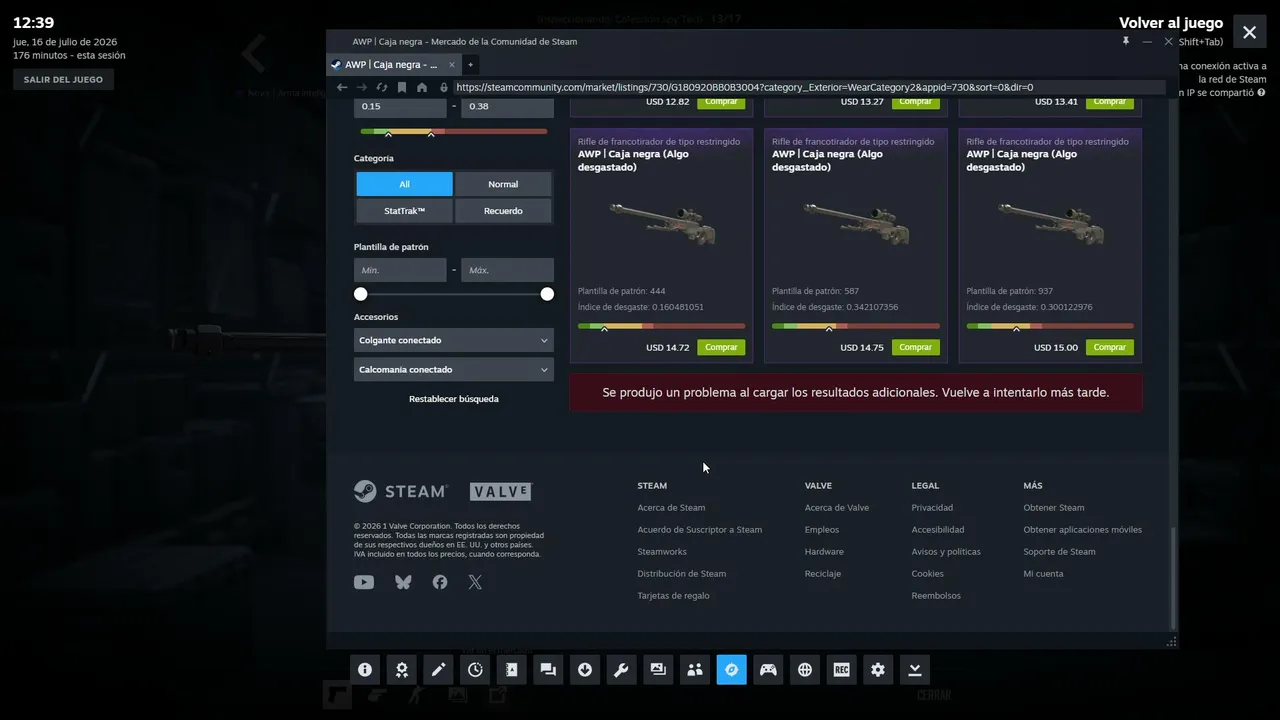Viewport: 1280px width, 720px height.
Task: Open the controller settings icon
Action: pos(768,669)
